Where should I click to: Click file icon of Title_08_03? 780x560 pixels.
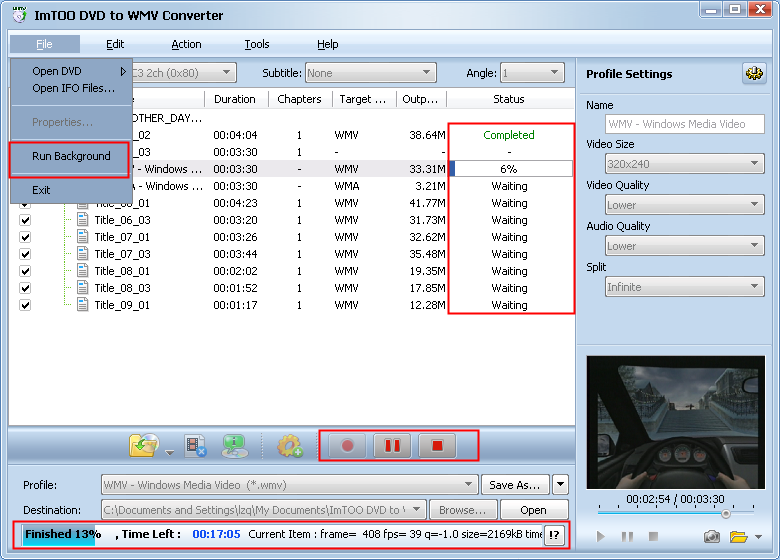pyautogui.click(x=83, y=287)
